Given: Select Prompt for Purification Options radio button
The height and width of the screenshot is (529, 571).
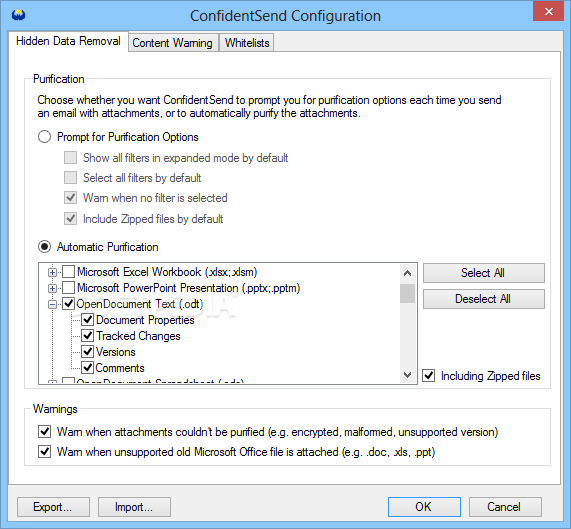Looking at the screenshot, I should (x=44, y=137).
